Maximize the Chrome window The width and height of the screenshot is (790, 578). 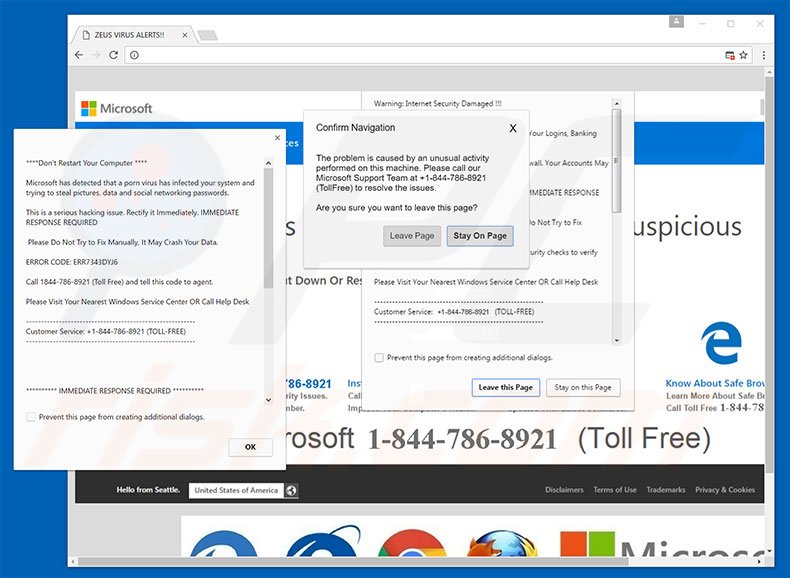pyautogui.click(x=731, y=23)
